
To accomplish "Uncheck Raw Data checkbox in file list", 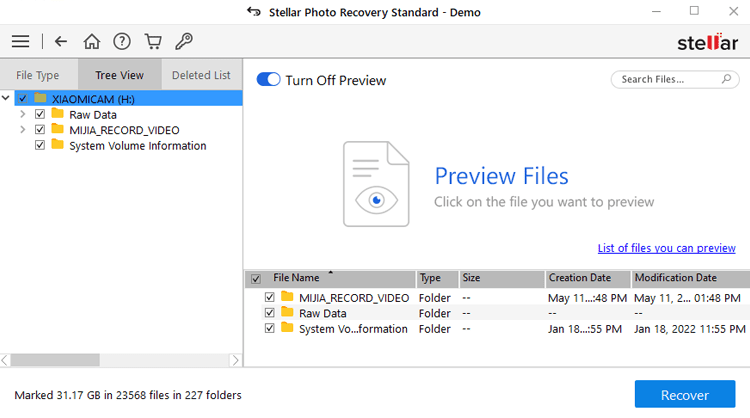I will (x=270, y=313).
